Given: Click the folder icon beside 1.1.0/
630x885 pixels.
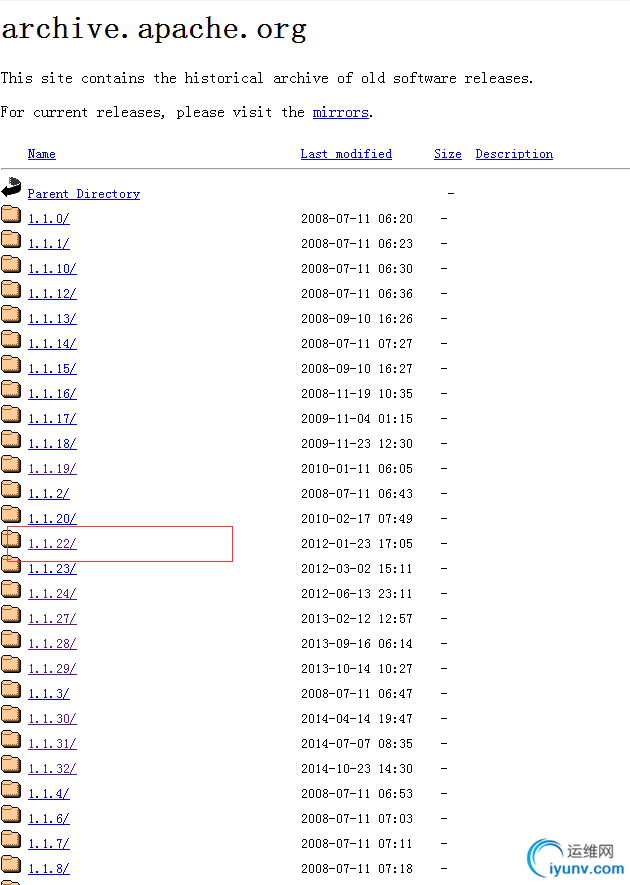Looking at the screenshot, I should [11, 214].
